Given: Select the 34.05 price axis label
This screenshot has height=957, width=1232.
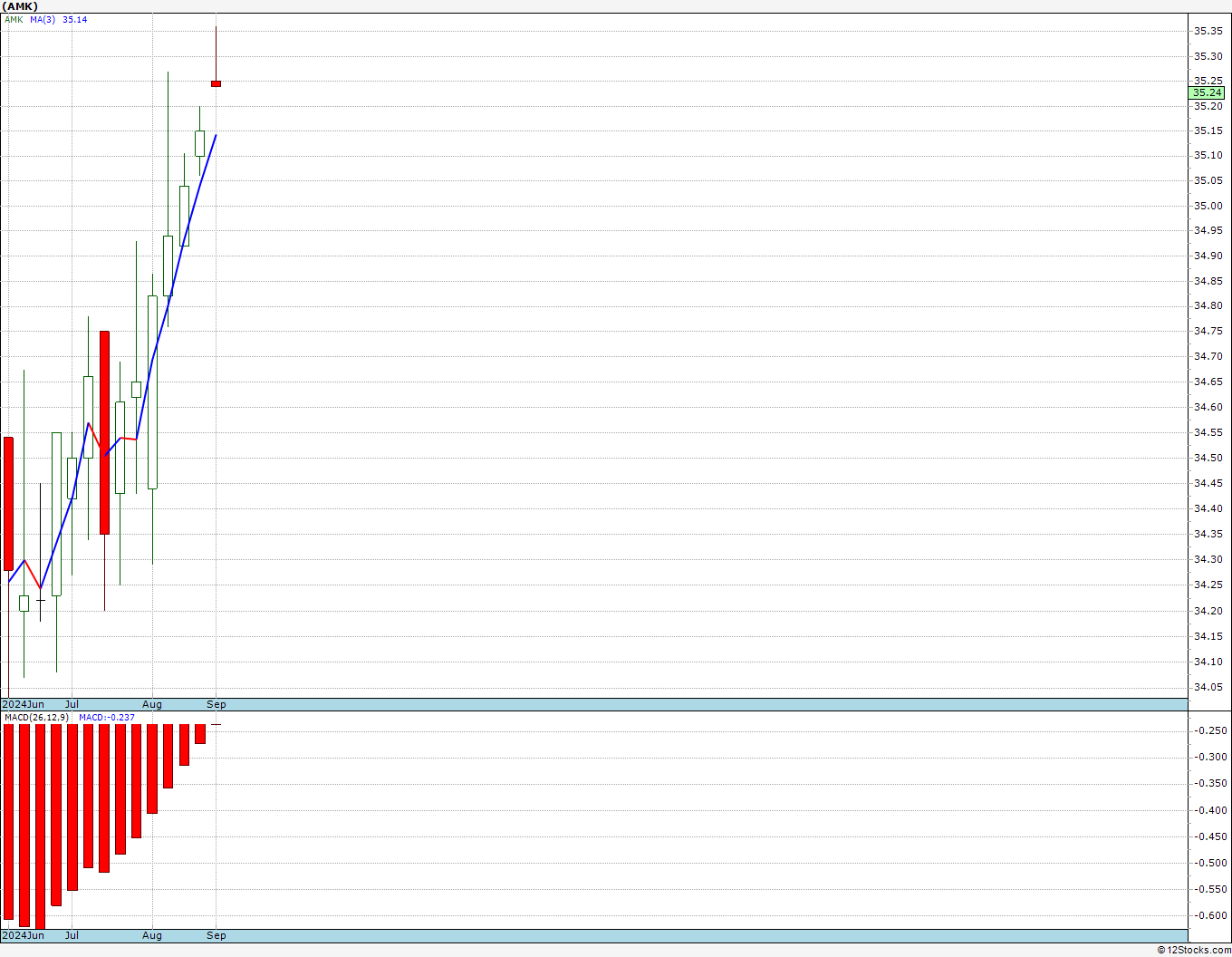Looking at the screenshot, I should [x=1208, y=687].
